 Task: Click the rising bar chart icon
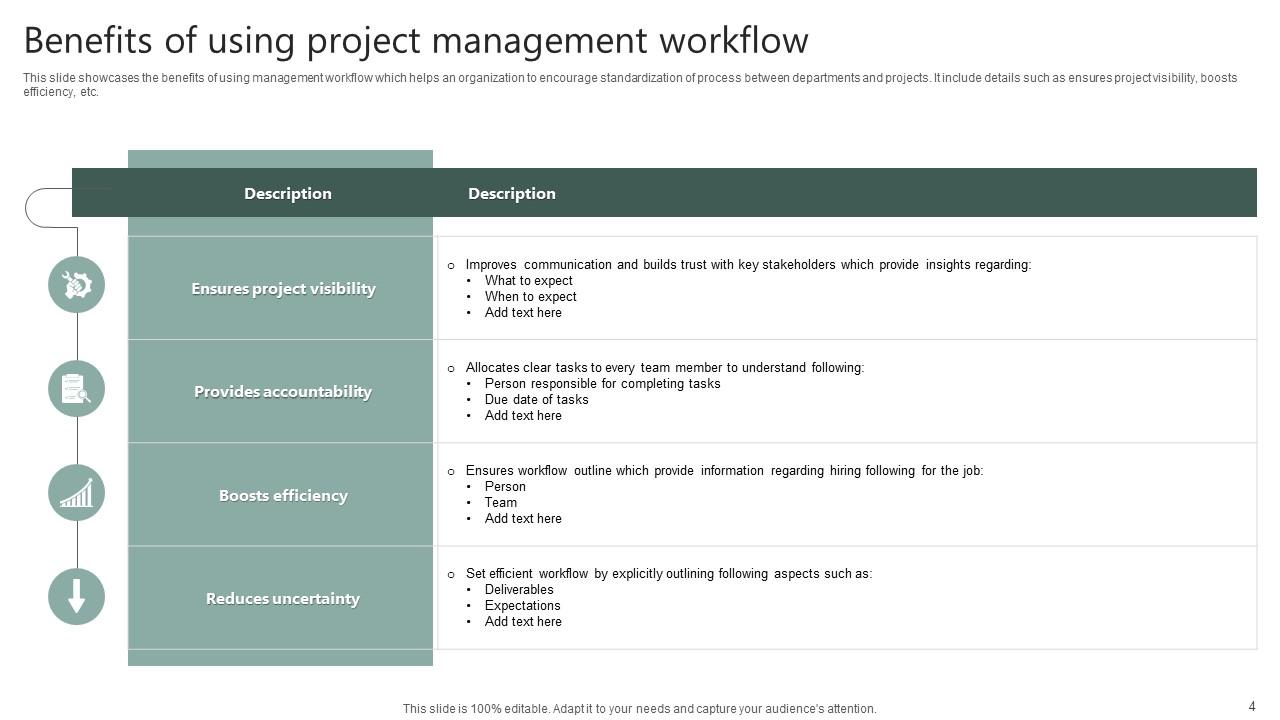[x=76, y=493]
